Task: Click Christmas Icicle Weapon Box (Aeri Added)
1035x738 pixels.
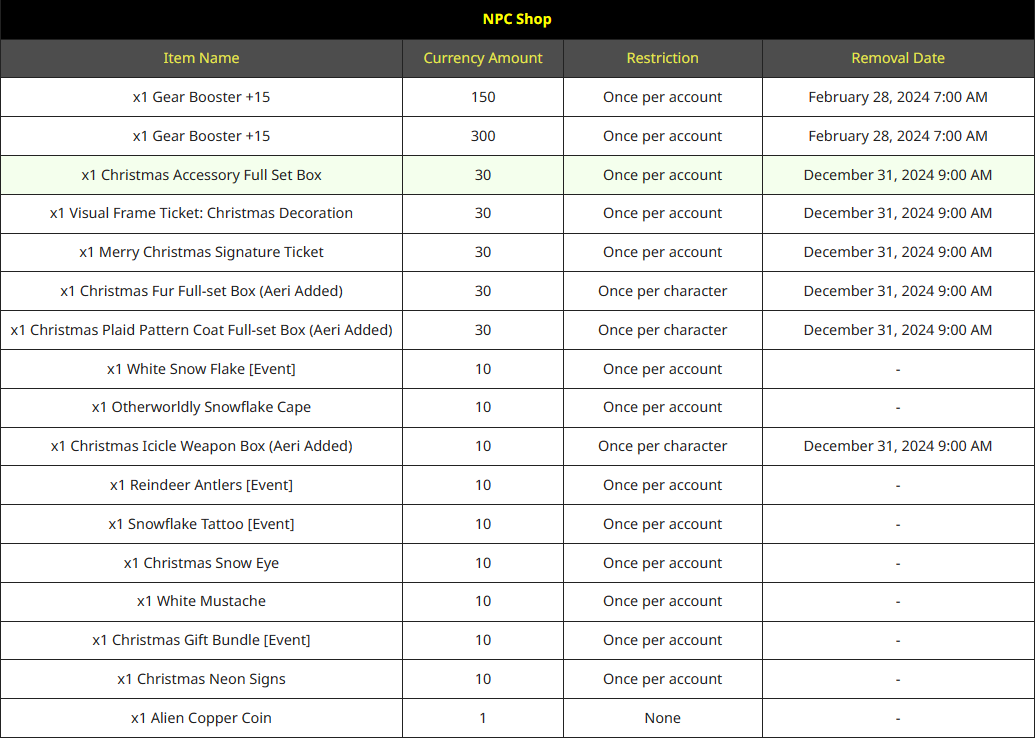Action: [x=201, y=446]
